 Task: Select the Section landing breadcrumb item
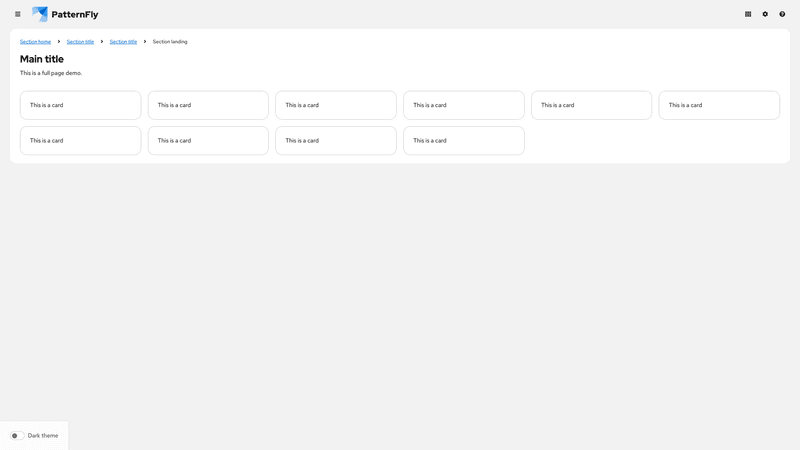(170, 42)
